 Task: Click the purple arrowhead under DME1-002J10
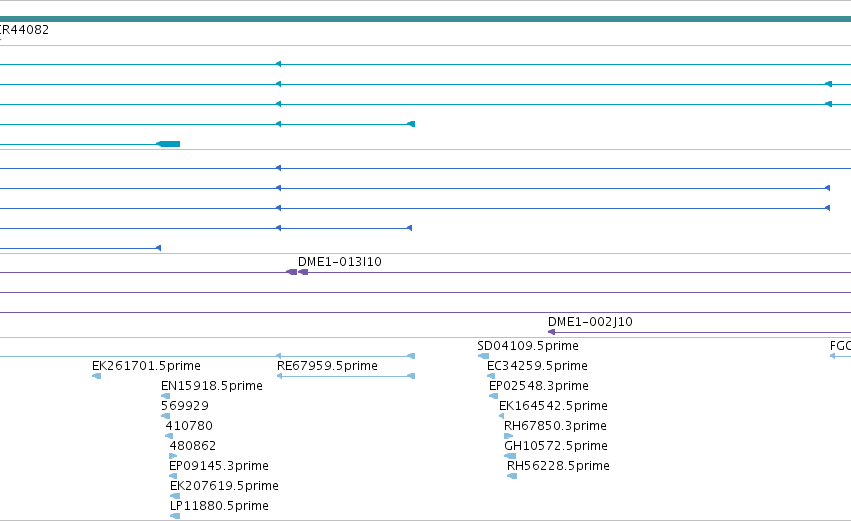(551, 332)
